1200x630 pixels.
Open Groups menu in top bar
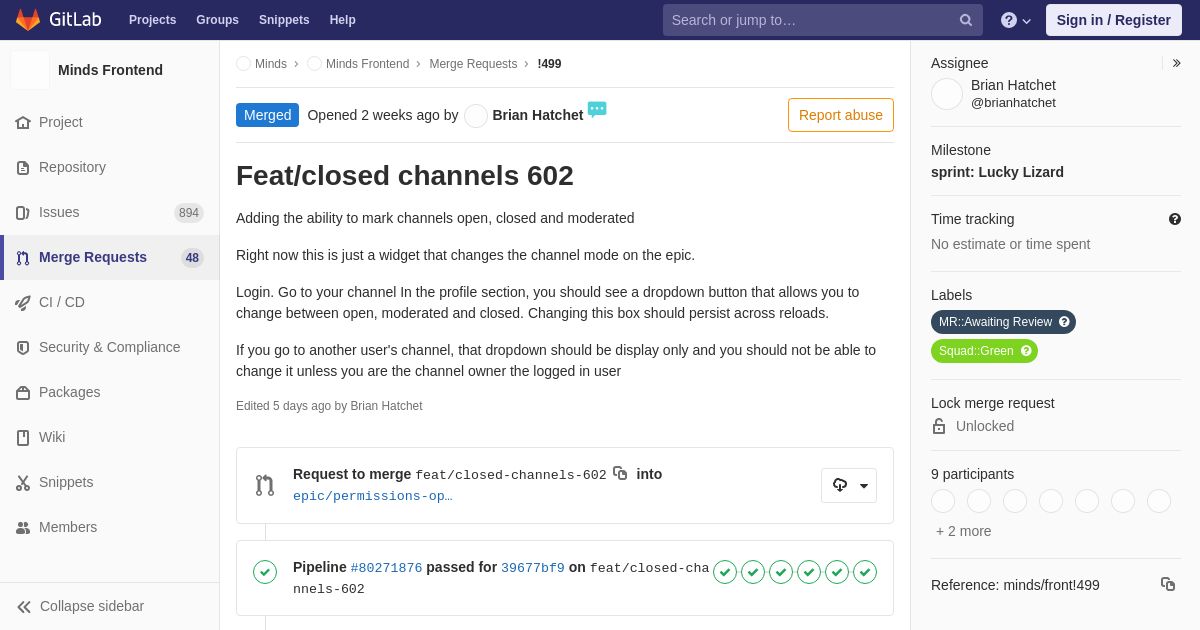(x=217, y=20)
